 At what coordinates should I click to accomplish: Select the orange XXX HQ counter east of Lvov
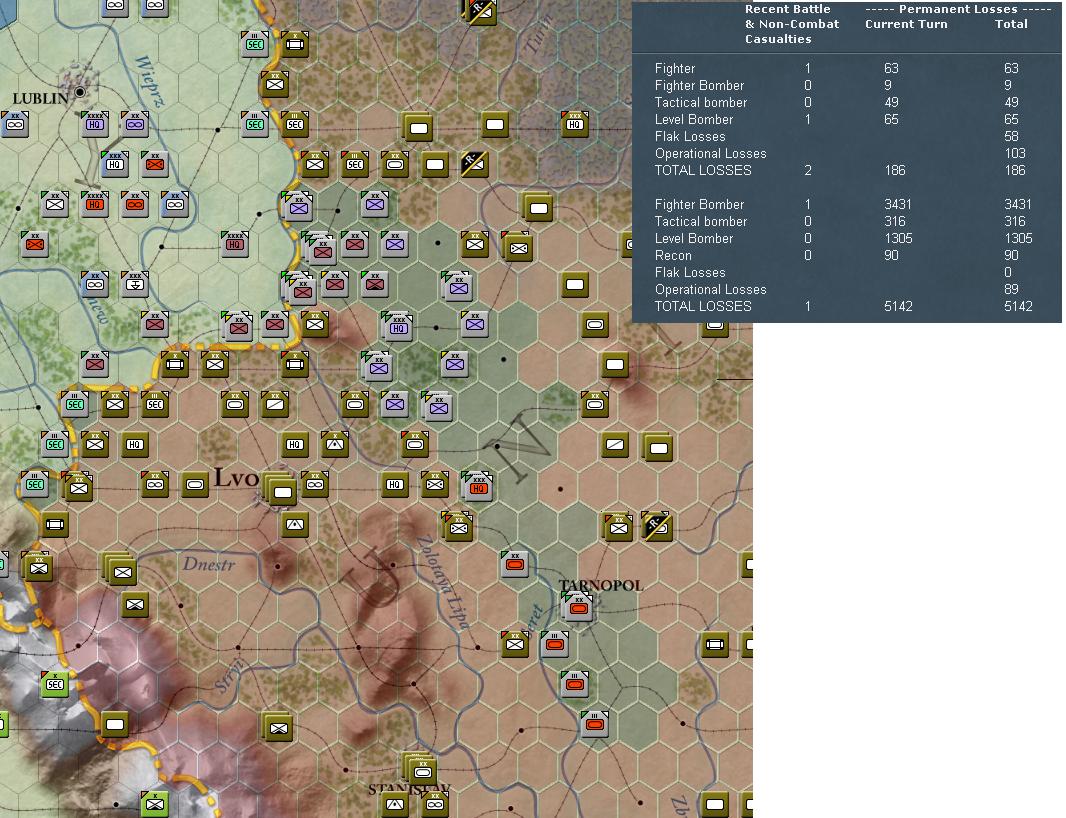tap(478, 488)
